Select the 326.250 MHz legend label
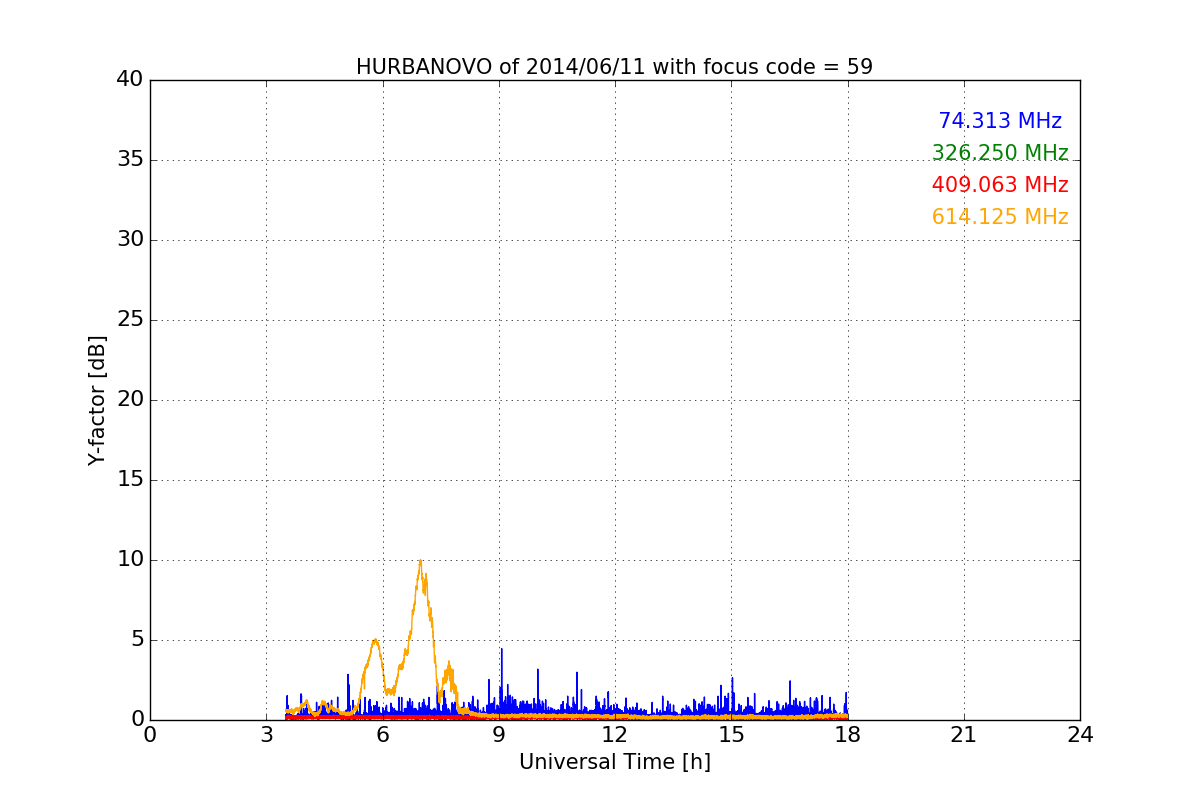1200x800 pixels. [1000, 153]
